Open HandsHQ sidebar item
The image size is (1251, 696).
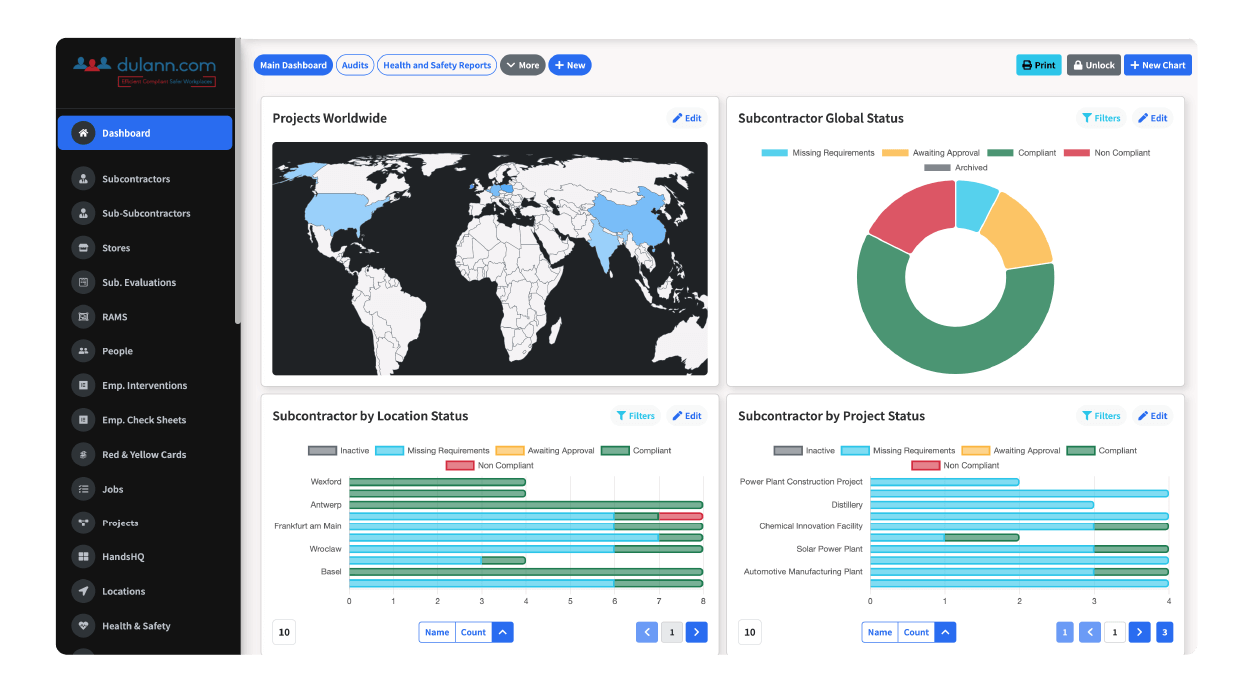coord(123,556)
